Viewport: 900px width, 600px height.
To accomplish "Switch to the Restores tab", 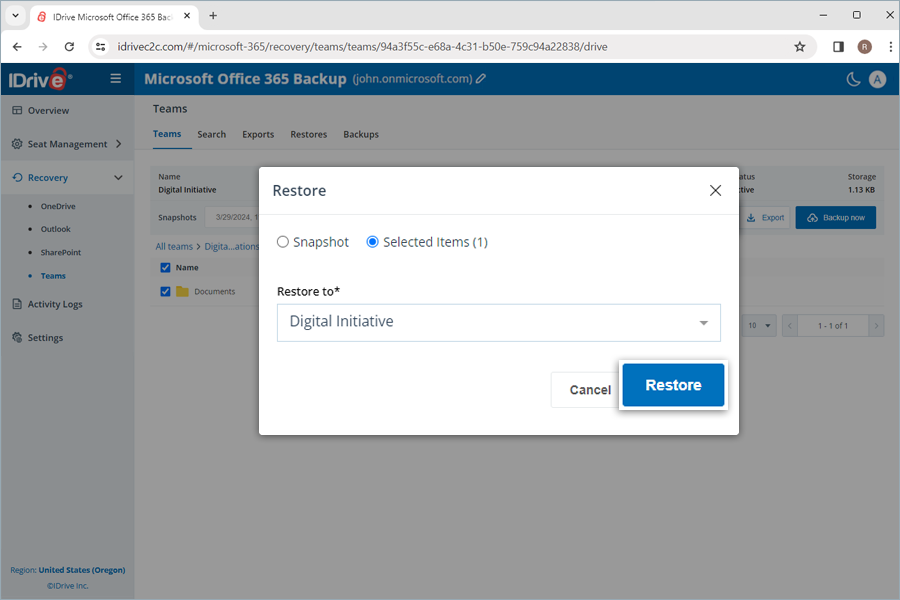I will 309,134.
